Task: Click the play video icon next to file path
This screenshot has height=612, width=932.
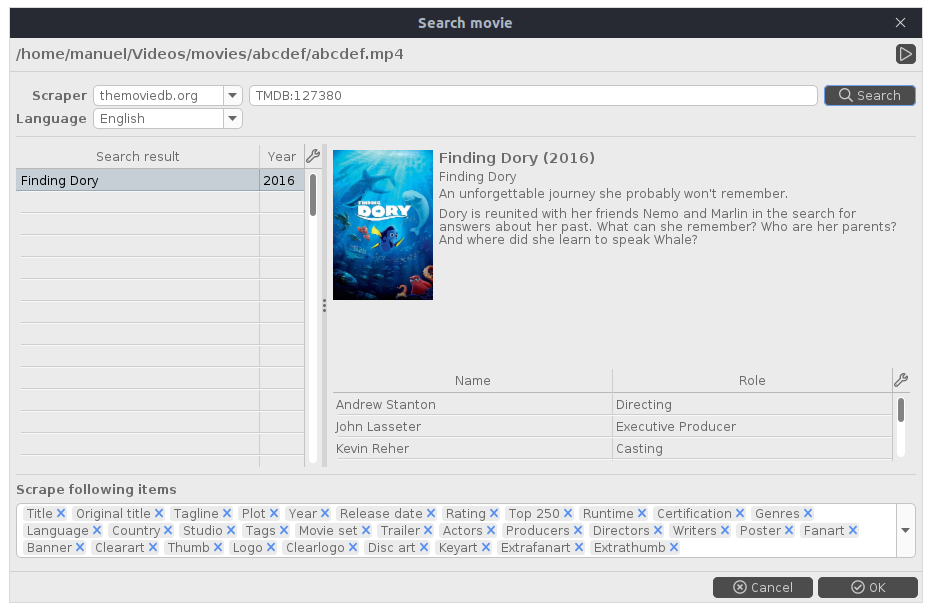Action: pos(906,54)
